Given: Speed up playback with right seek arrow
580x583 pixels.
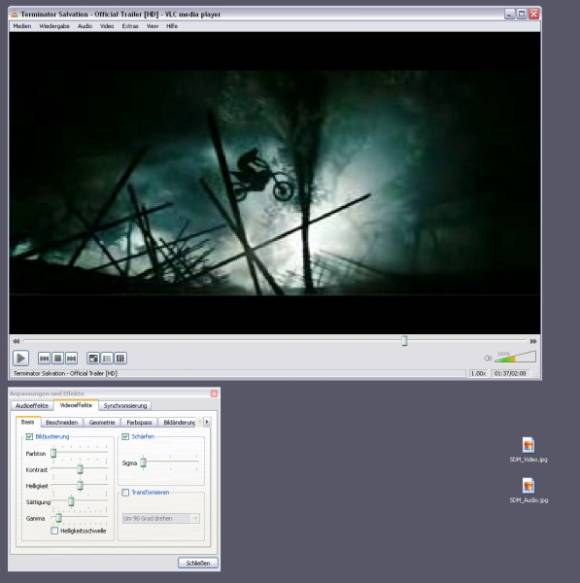Looking at the screenshot, I should coord(533,341).
